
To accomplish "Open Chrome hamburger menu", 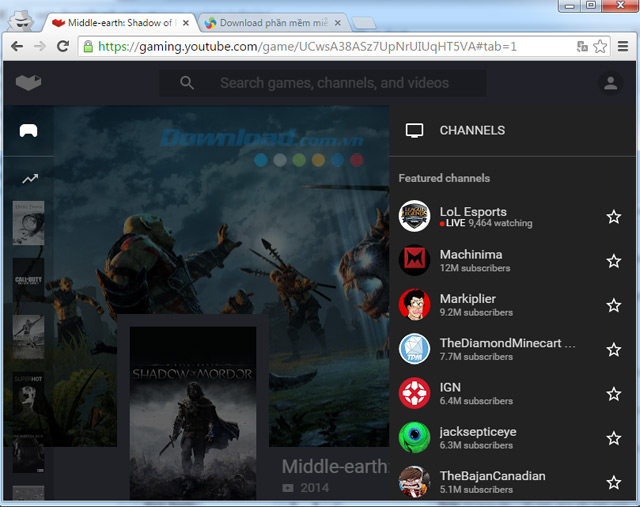I will point(623,46).
